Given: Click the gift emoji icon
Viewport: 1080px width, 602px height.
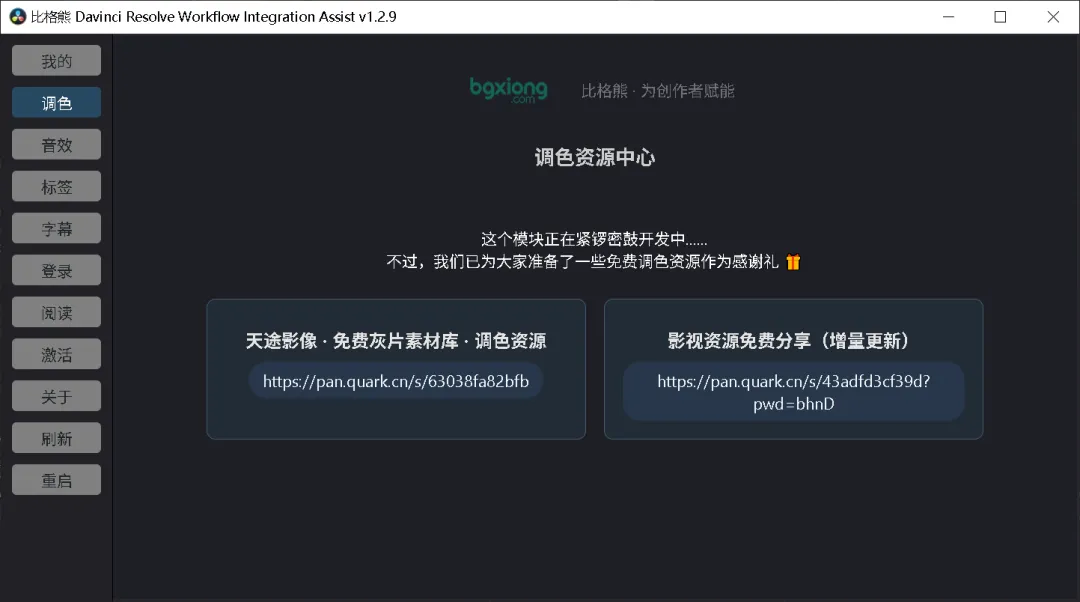Looking at the screenshot, I should pos(793,262).
